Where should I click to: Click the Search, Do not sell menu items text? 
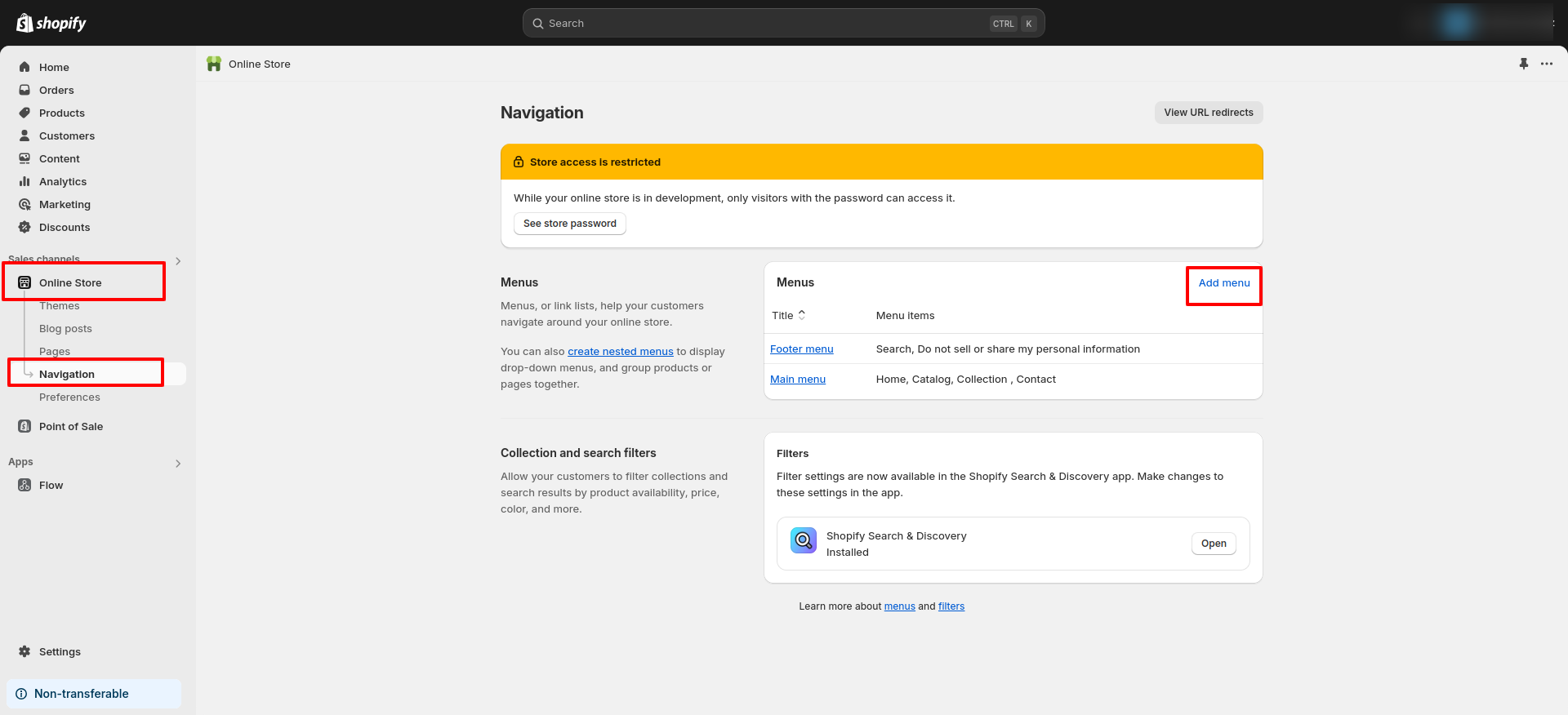pos(1008,349)
